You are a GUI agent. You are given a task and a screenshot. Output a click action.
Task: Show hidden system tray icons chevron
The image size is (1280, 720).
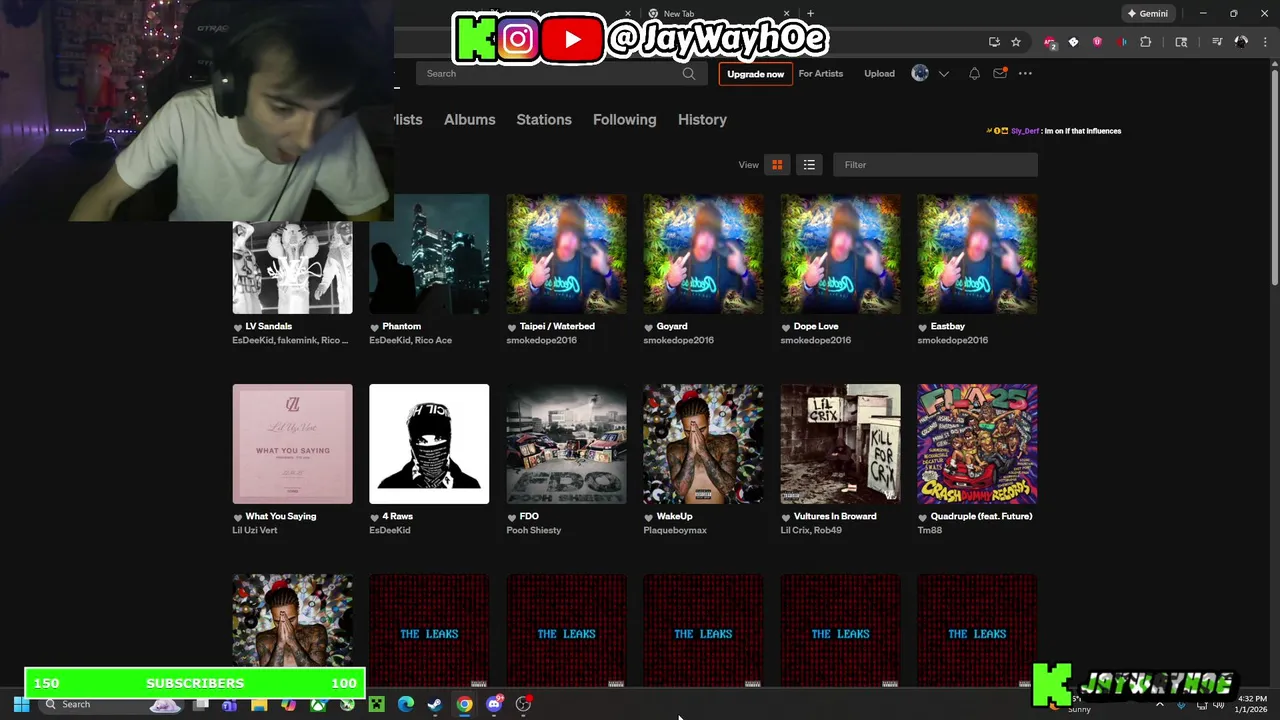click(1160, 704)
